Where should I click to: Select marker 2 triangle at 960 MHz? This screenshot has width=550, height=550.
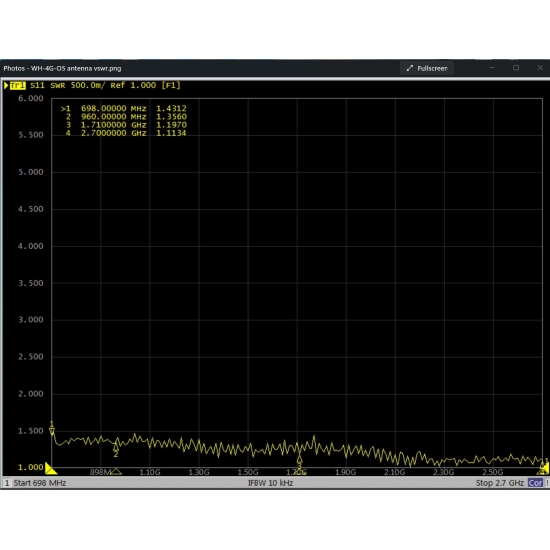[116, 447]
